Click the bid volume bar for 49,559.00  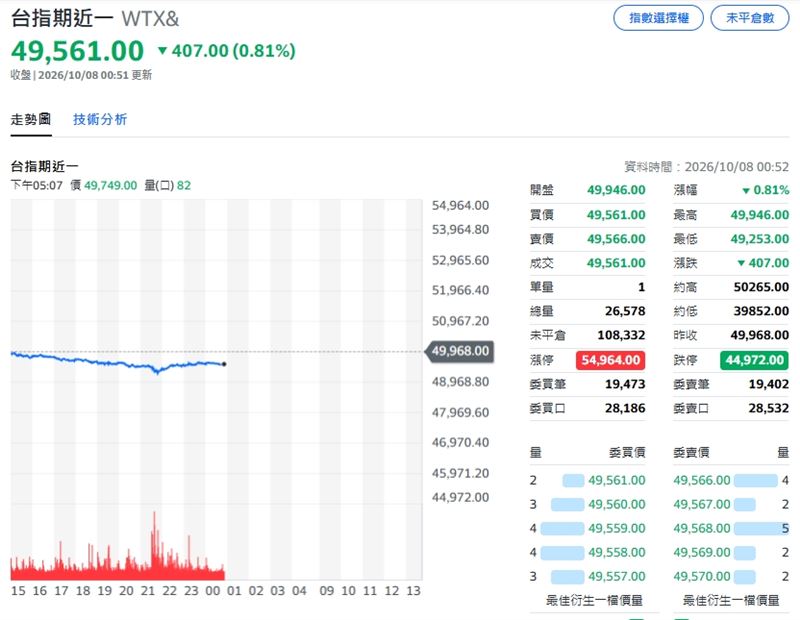[562, 528]
